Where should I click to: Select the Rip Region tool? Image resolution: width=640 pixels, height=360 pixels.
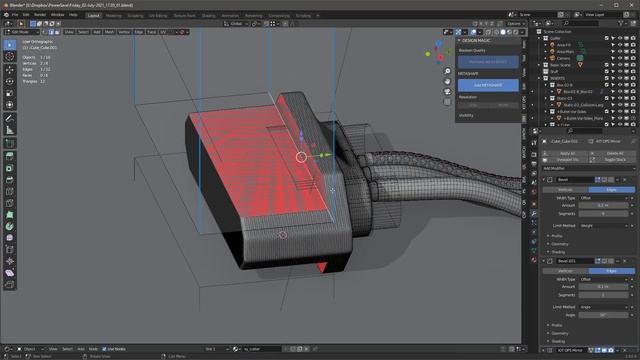(10, 284)
